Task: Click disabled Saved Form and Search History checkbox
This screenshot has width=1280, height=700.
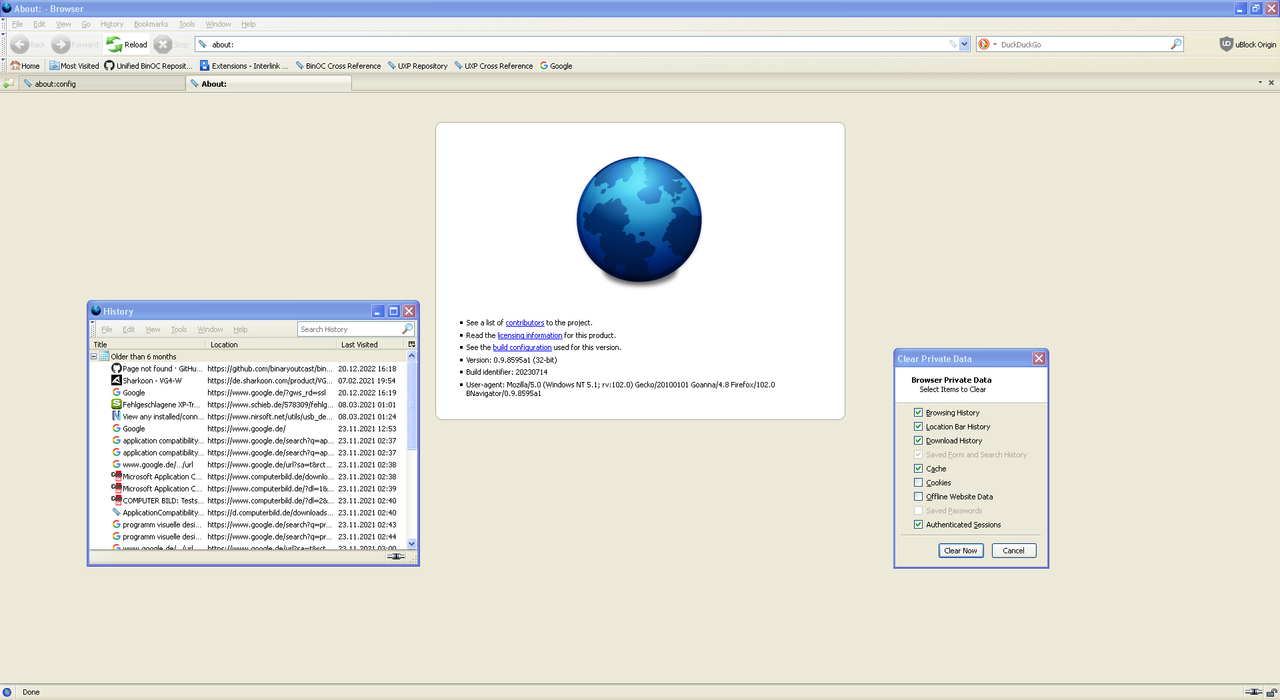Action: (x=918, y=454)
